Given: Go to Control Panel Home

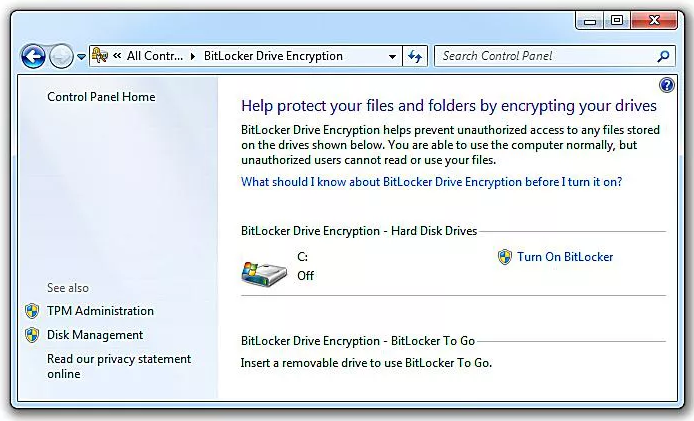Looking at the screenshot, I should coord(101,97).
